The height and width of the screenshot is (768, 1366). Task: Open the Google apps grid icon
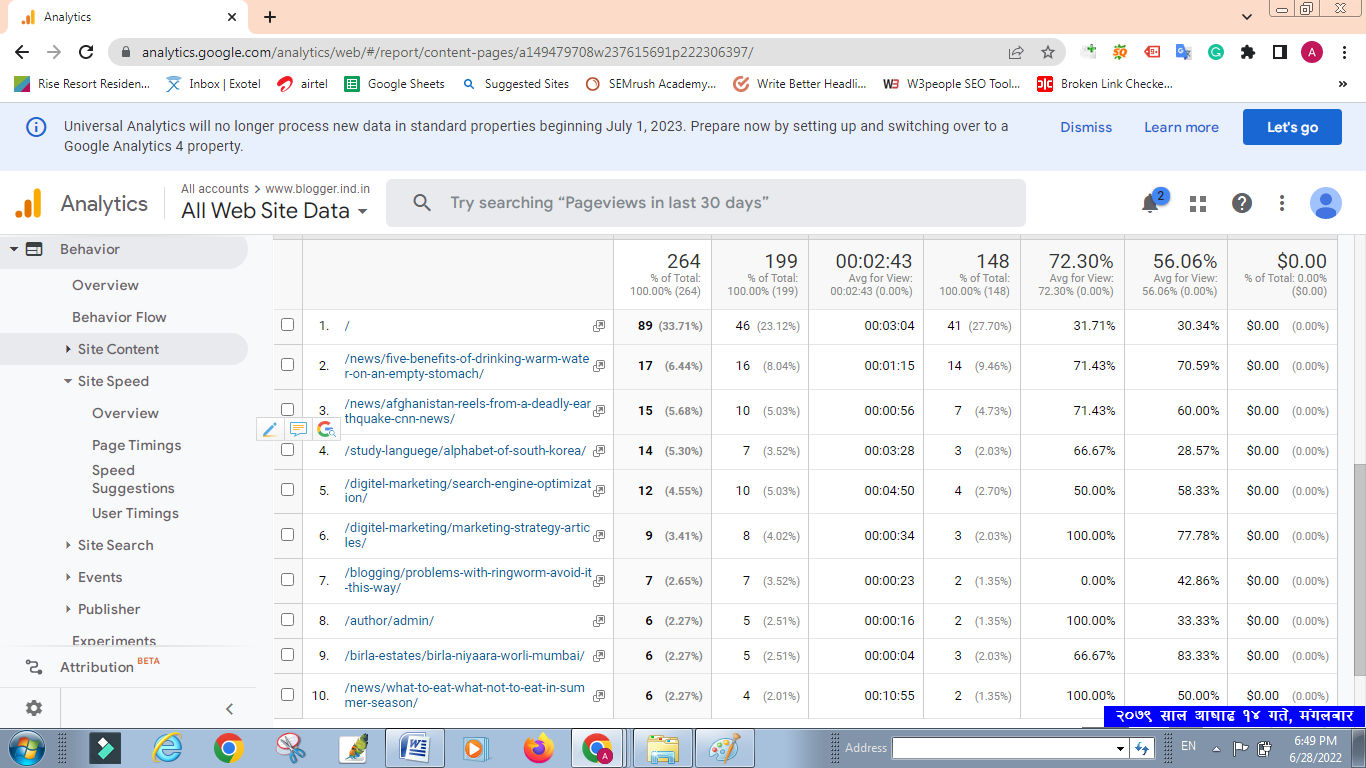1198,203
